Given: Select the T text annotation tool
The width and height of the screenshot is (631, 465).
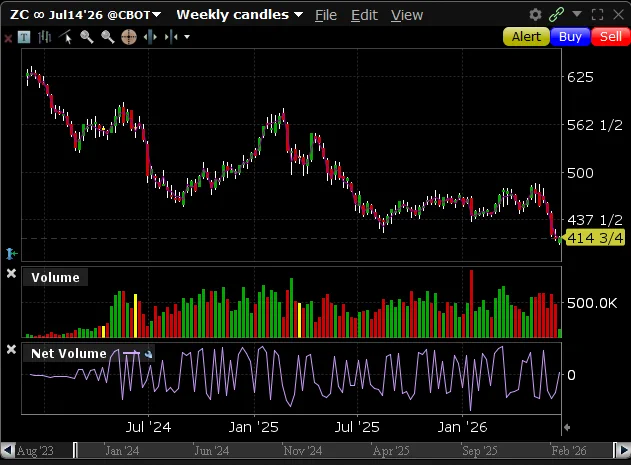Looking at the screenshot, I should pos(24,37).
